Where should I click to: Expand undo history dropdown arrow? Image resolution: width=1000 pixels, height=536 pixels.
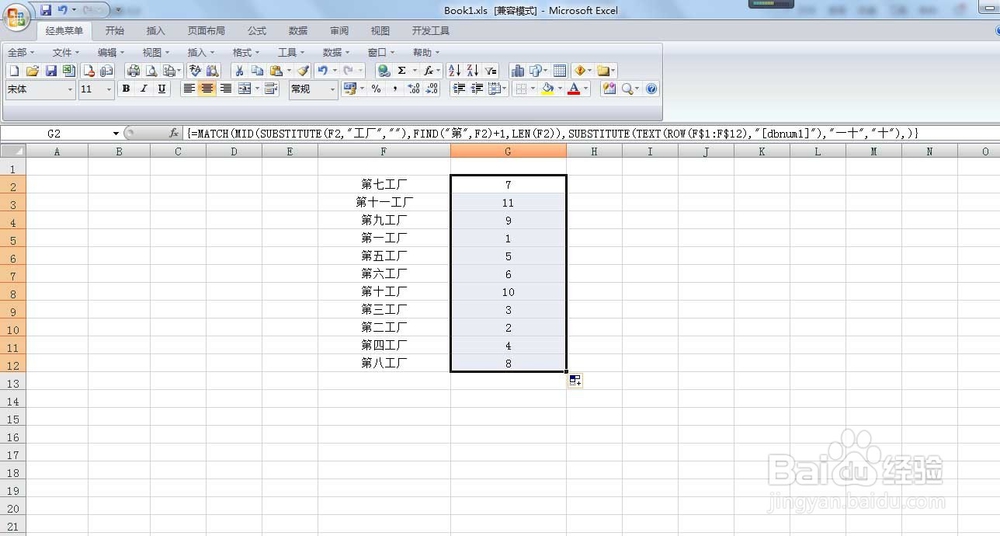(335, 71)
